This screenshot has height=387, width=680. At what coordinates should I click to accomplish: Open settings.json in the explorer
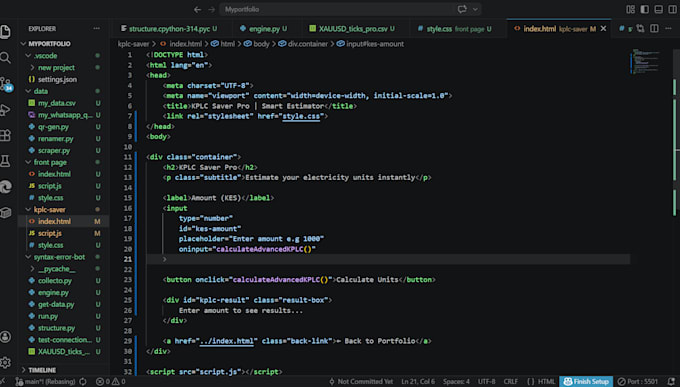pos(57,79)
